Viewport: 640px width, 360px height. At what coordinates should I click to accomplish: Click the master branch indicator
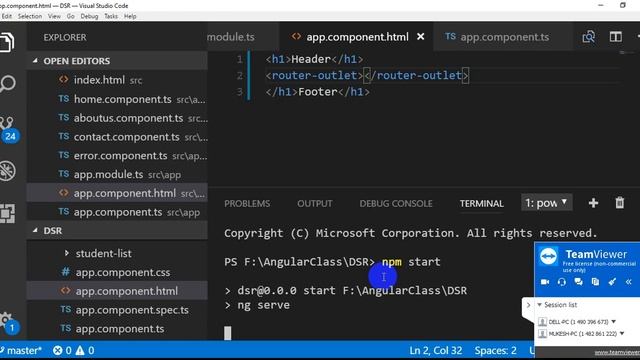tap(21, 350)
